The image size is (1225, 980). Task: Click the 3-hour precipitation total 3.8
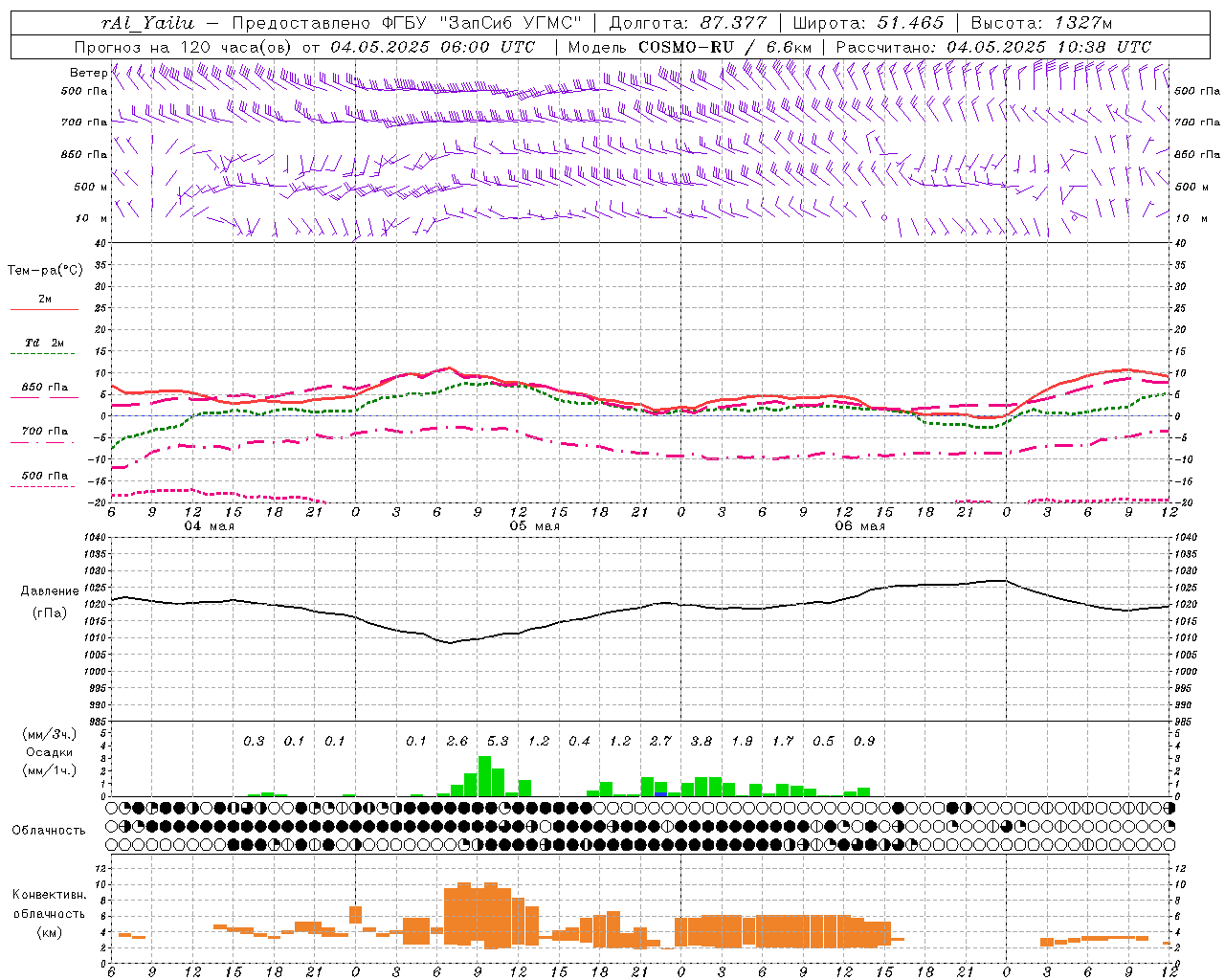tap(702, 742)
